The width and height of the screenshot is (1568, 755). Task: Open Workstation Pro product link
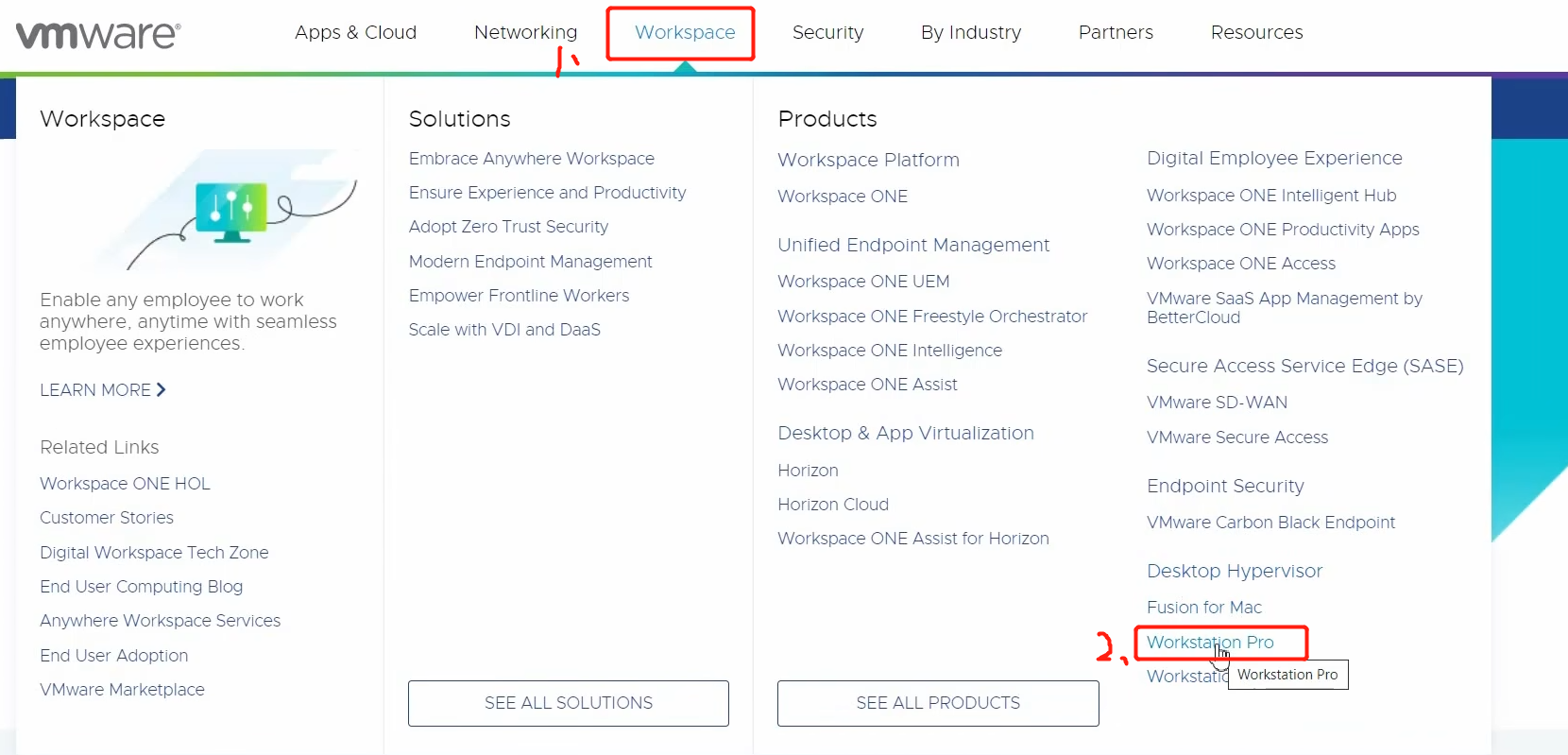pyautogui.click(x=1210, y=643)
